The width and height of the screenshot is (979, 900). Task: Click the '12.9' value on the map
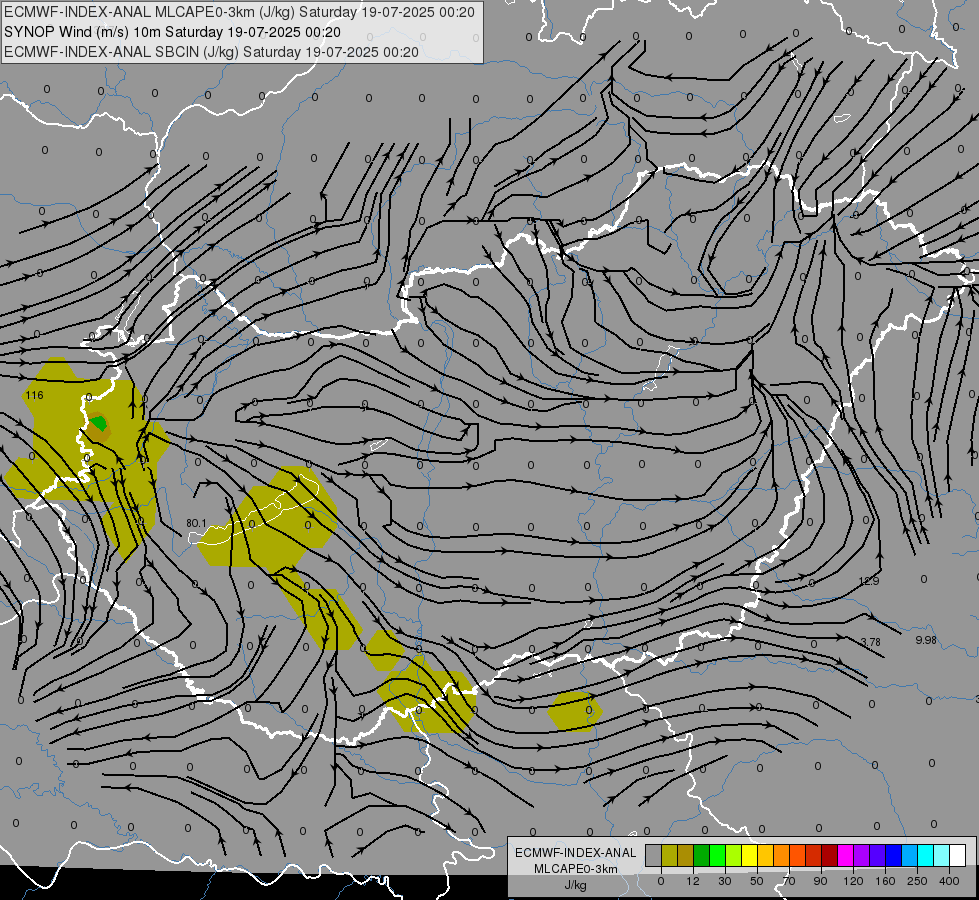pyautogui.click(x=868, y=581)
